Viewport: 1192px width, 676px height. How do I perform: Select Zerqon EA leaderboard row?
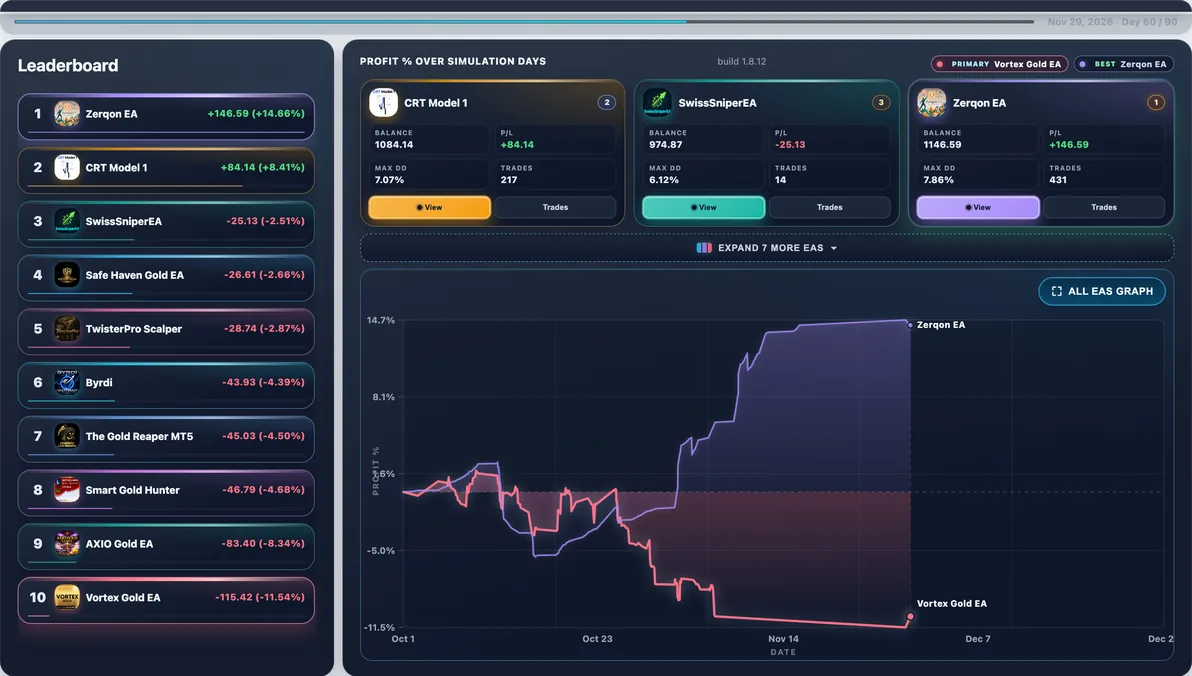(x=166, y=116)
